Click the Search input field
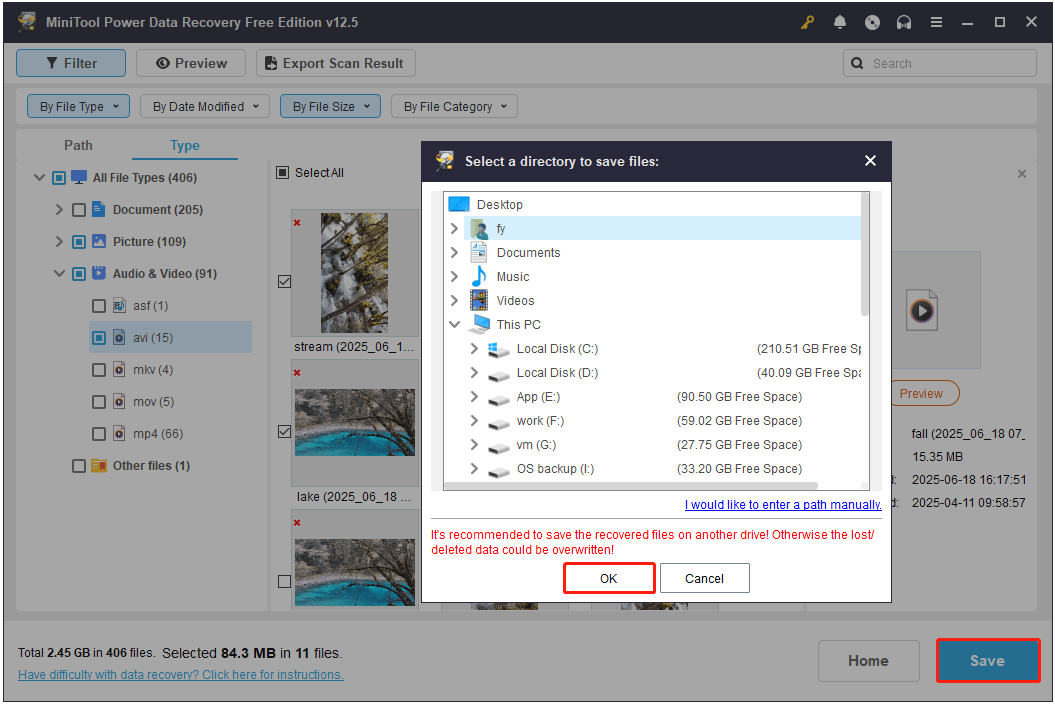This screenshot has width=1055, height=705. pyautogui.click(x=945, y=63)
